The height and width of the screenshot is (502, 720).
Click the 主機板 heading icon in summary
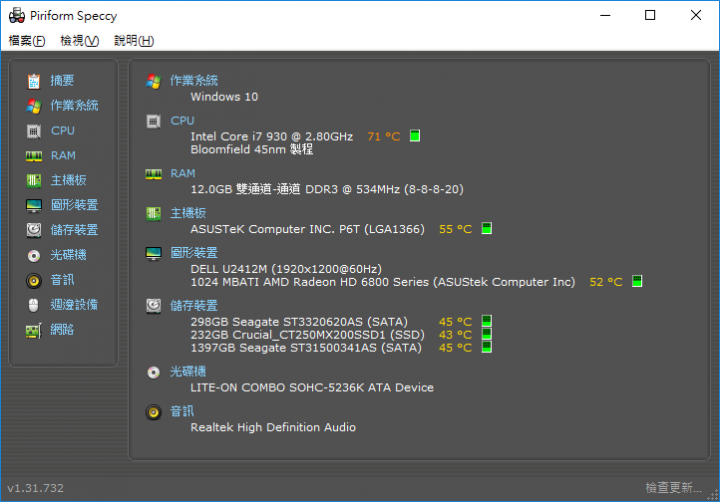(x=153, y=214)
